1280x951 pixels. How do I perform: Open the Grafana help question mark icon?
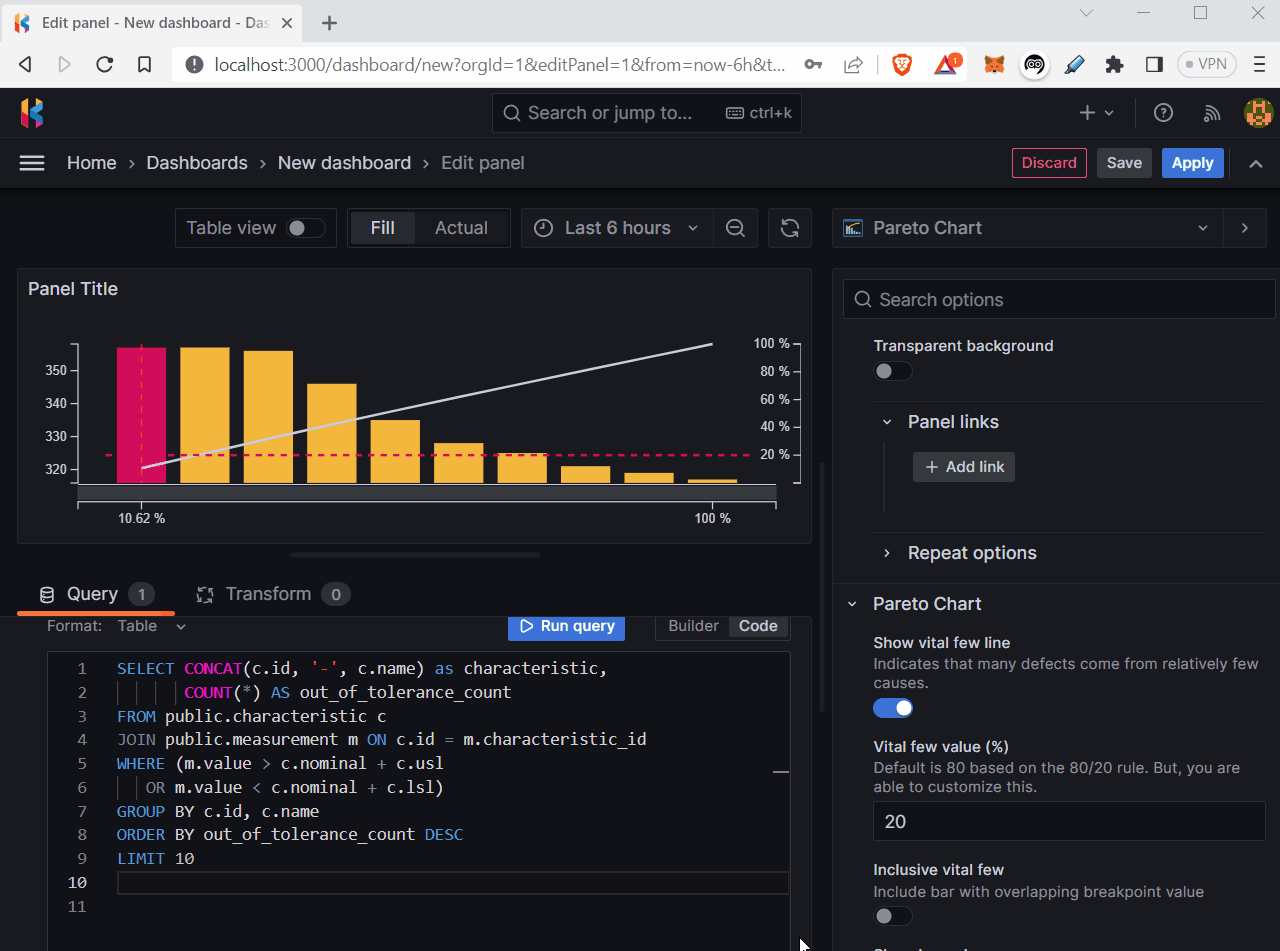1163,112
